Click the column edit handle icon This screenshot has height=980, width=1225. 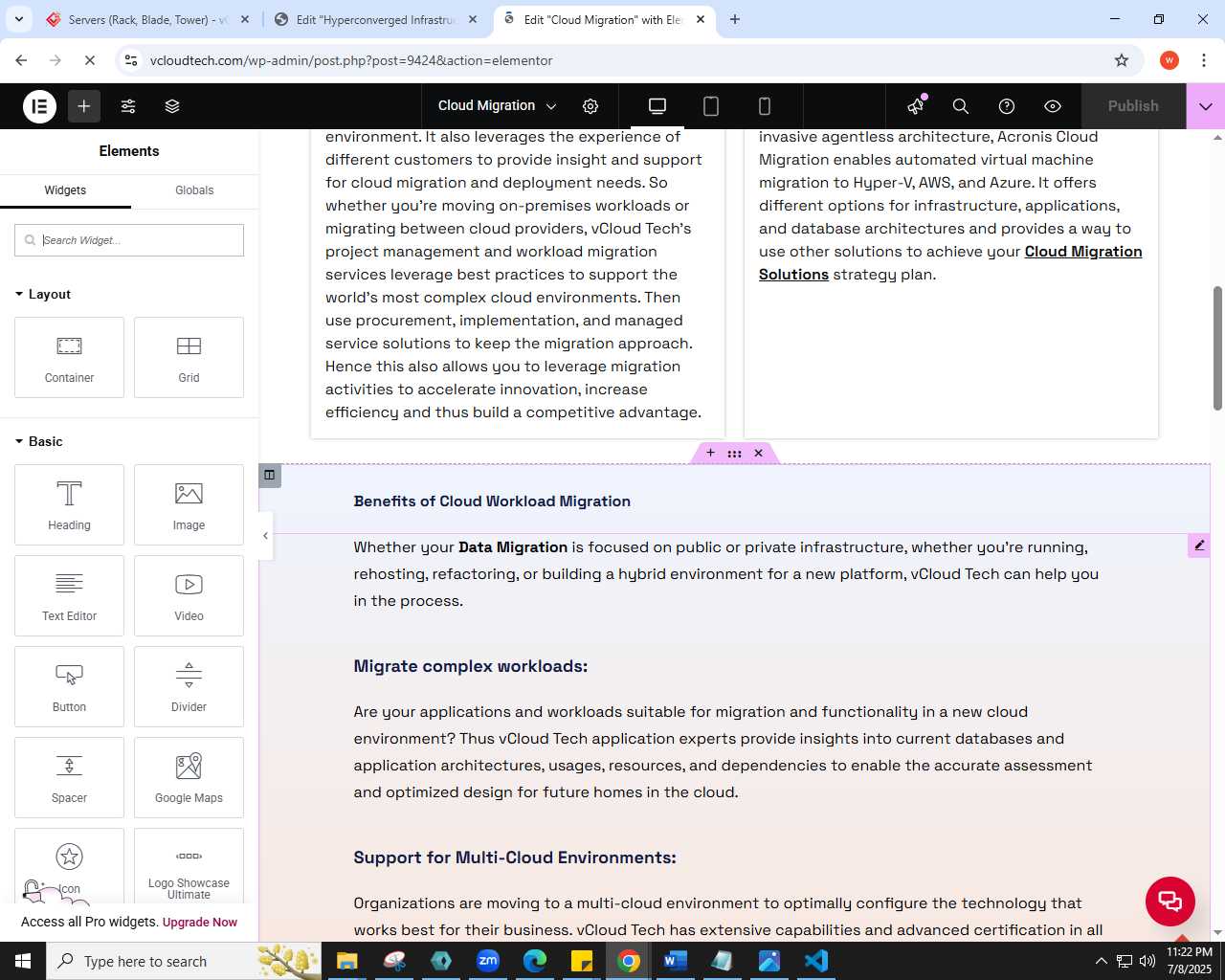click(270, 475)
